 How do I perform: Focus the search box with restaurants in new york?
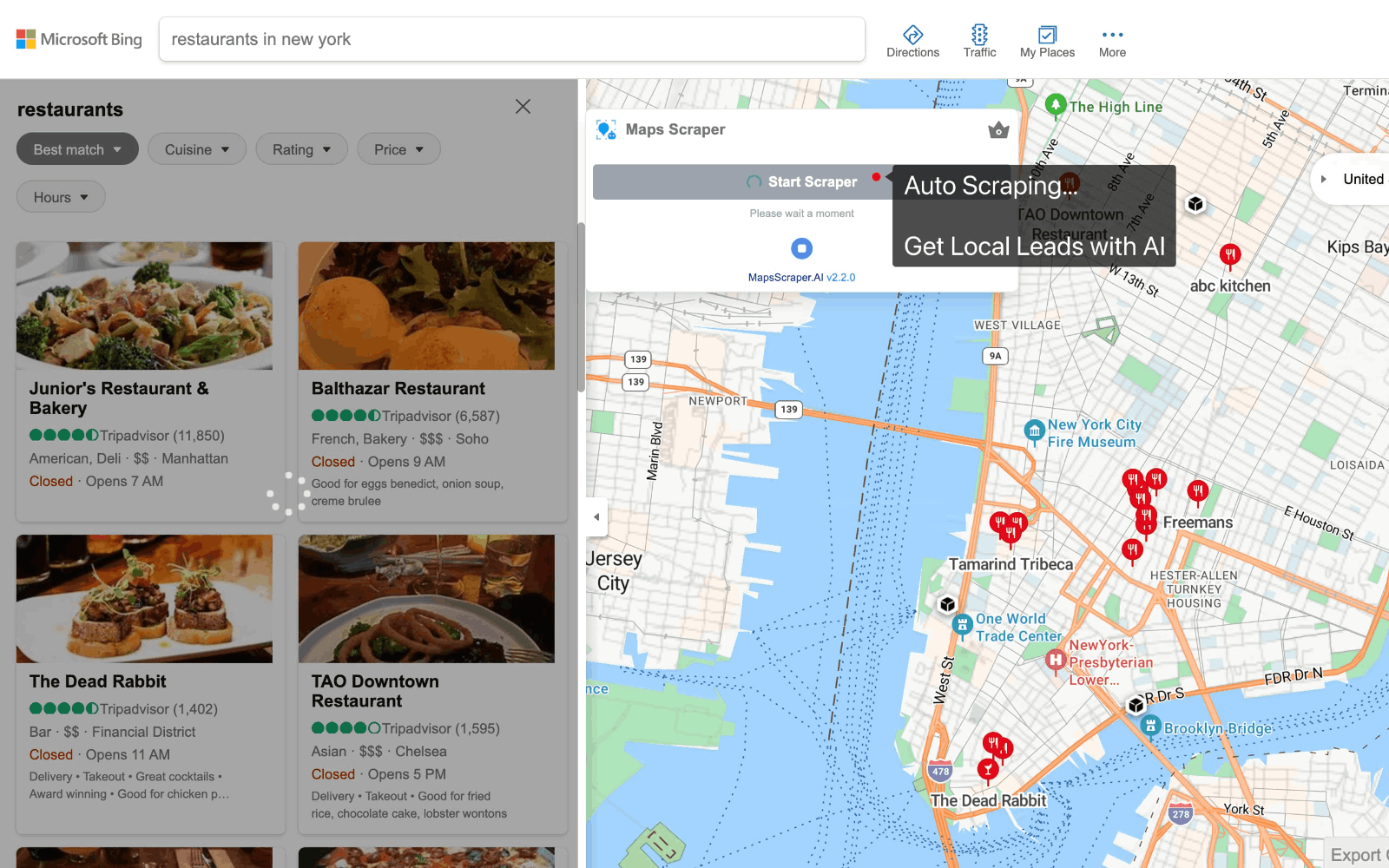coord(512,39)
